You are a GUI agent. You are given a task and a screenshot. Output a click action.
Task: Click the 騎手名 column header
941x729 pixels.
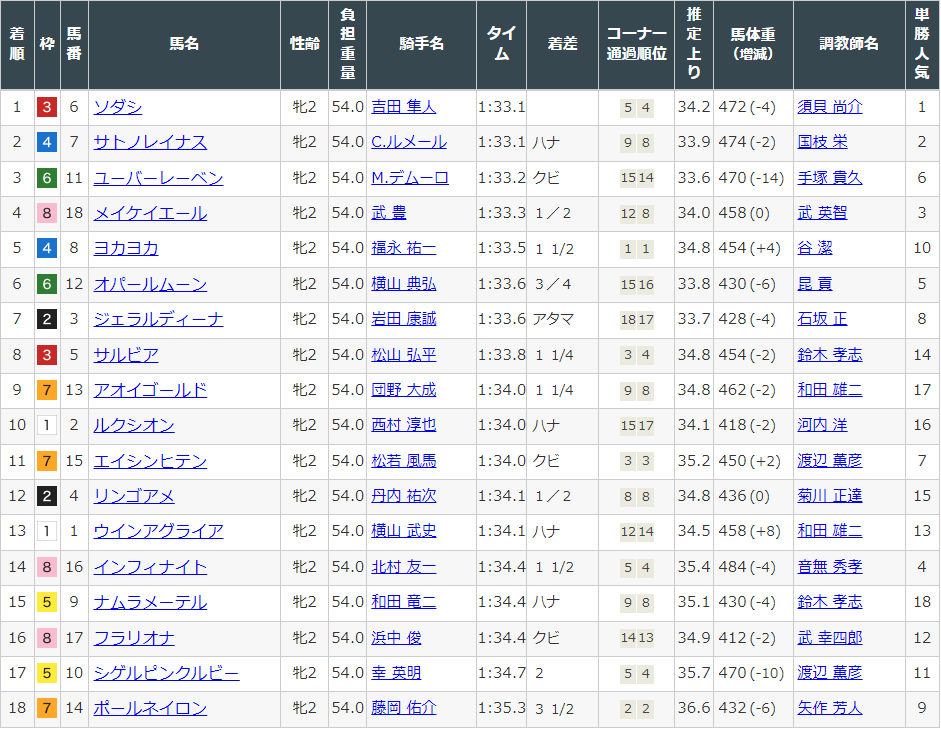421,44
